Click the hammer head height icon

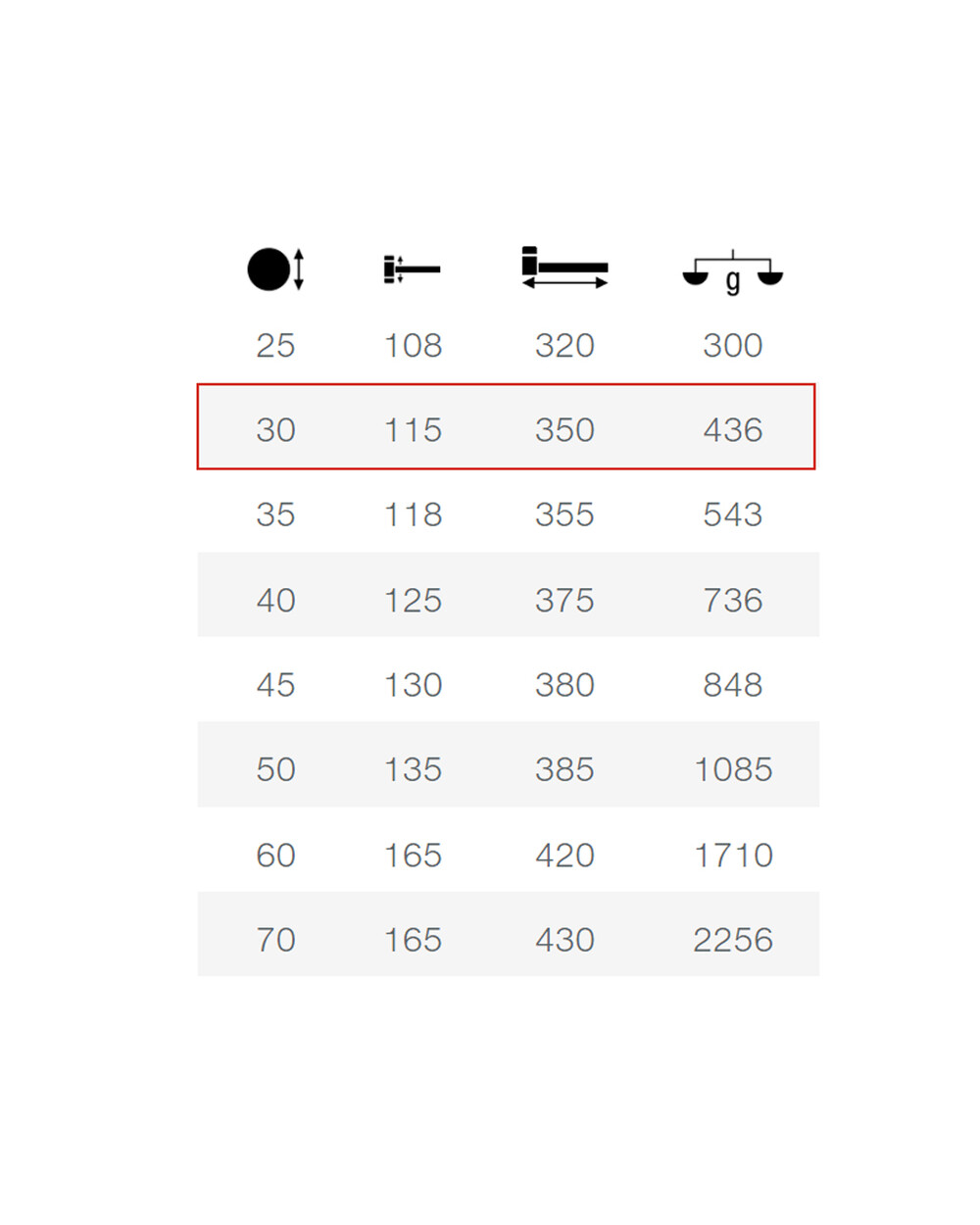412,269
